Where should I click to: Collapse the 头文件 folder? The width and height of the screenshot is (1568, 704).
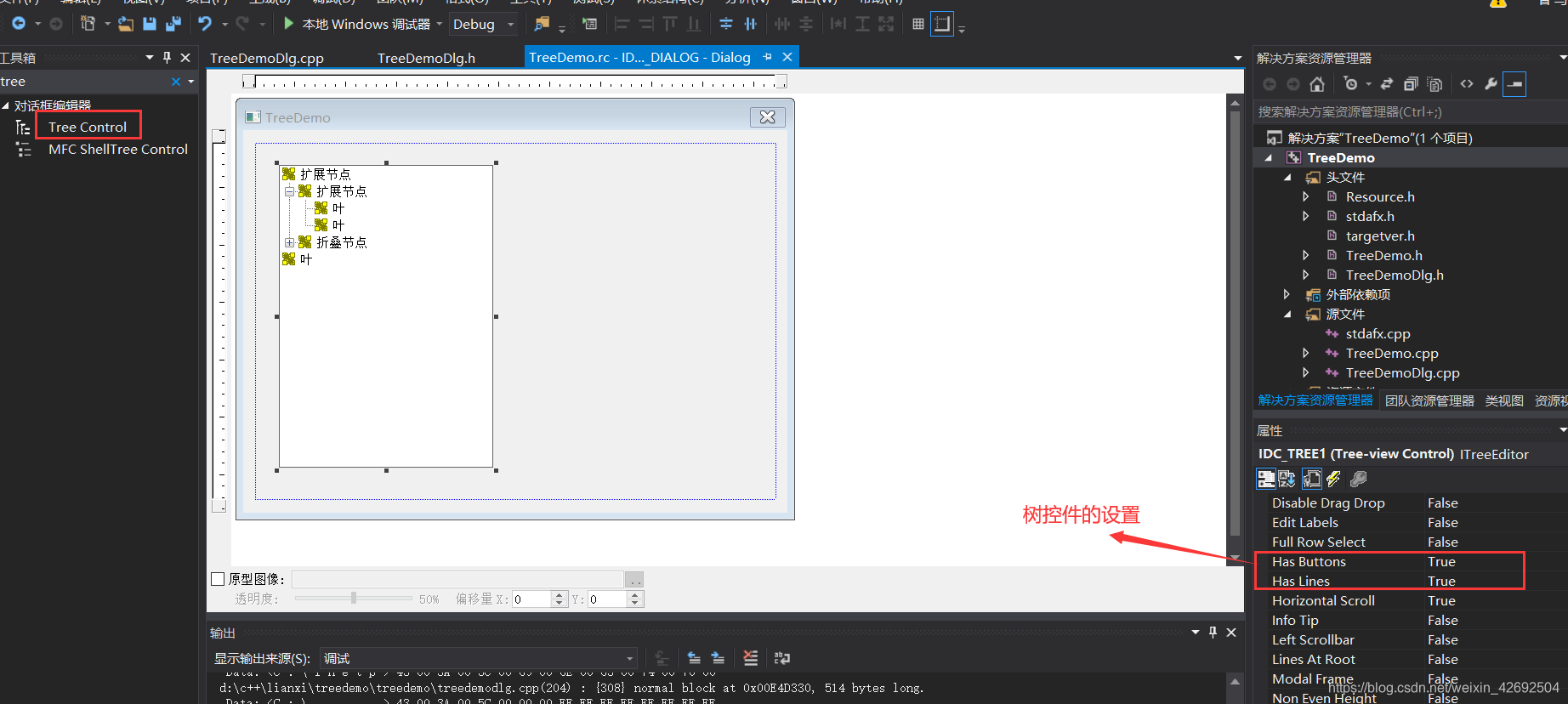(1287, 177)
